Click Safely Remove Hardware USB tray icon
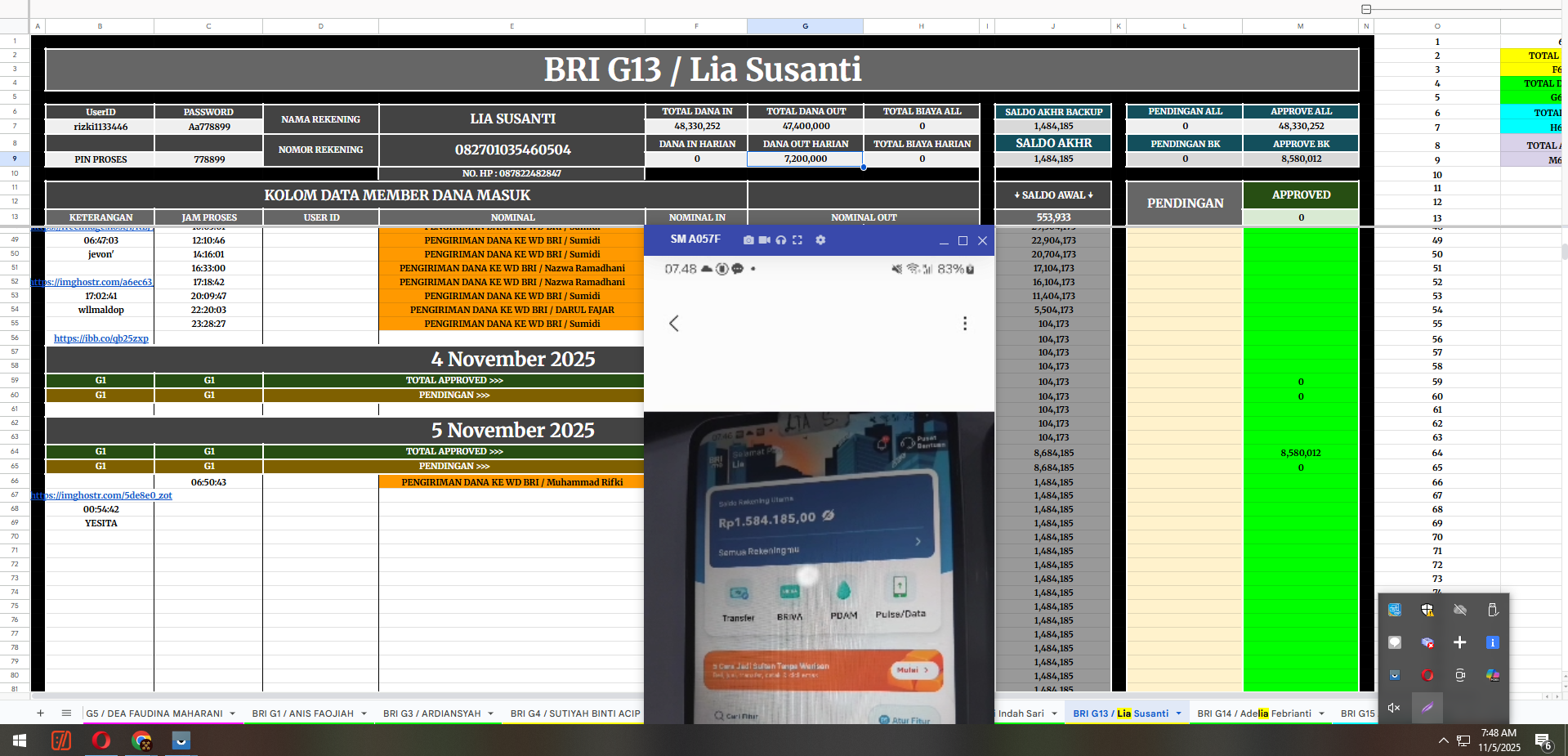The image size is (1568, 756). [x=1493, y=610]
